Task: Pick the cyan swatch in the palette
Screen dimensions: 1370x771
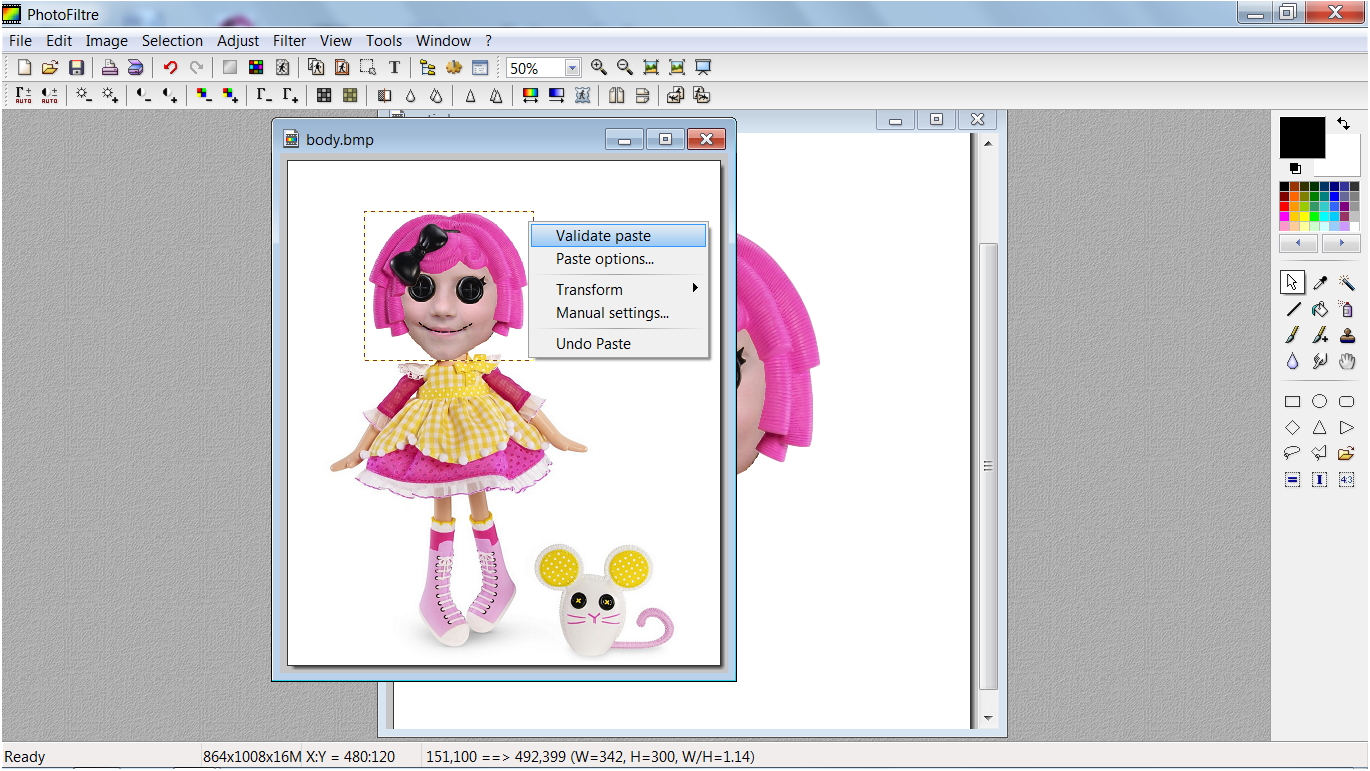Action: (x=1325, y=216)
